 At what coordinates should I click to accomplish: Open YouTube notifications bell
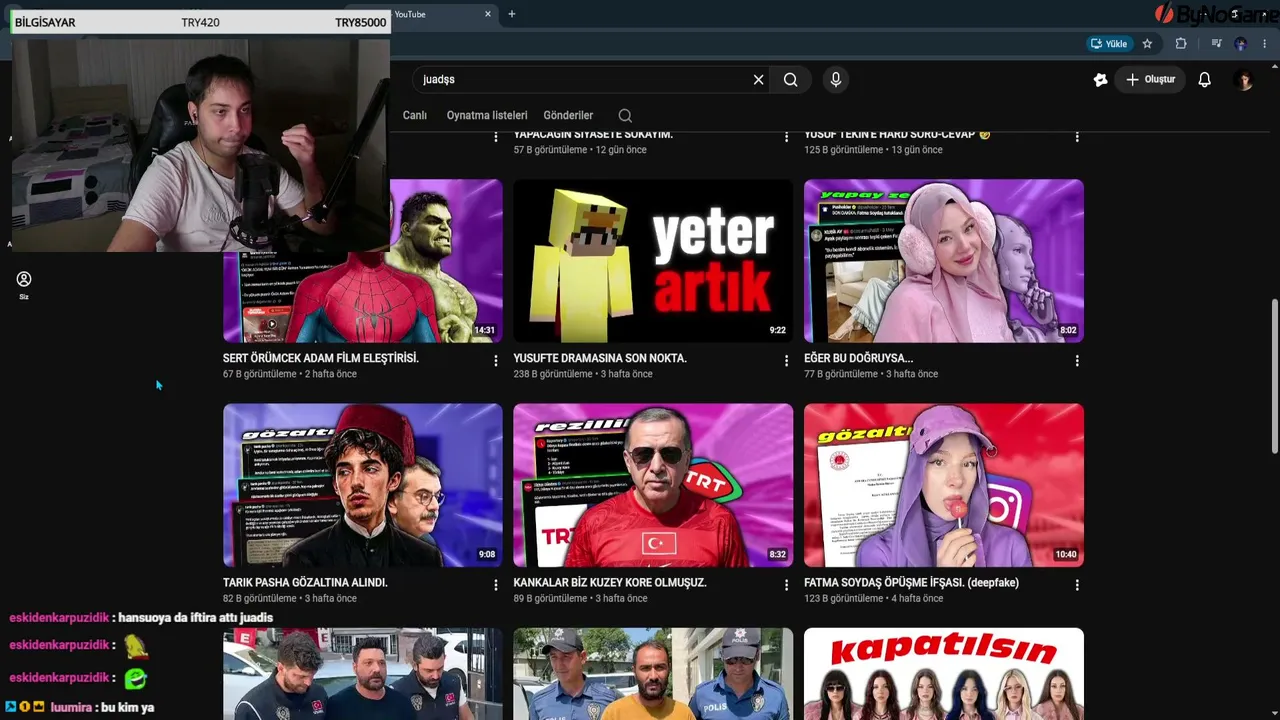click(x=1205, y=80)
